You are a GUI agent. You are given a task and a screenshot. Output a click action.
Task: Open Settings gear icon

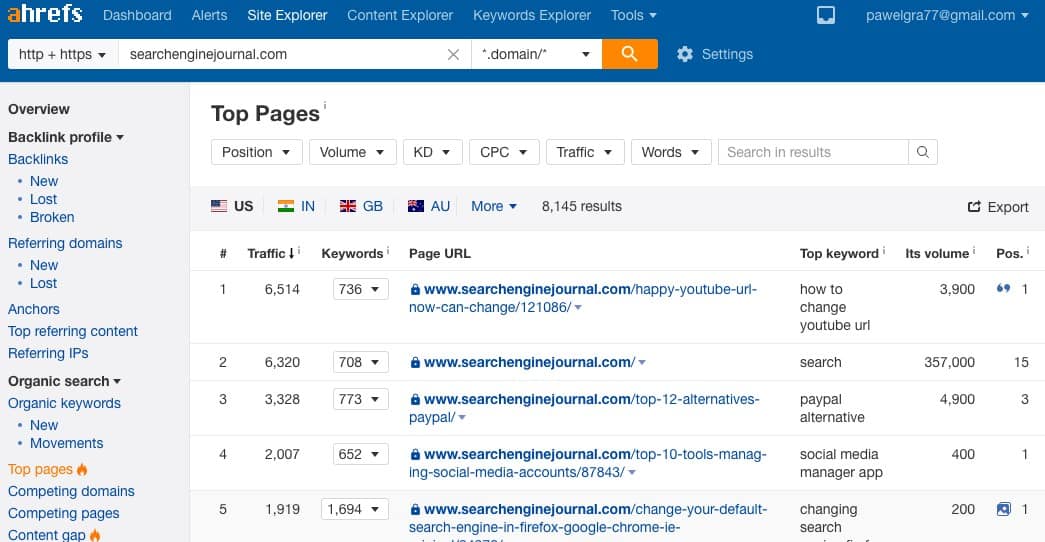(684, 54)
